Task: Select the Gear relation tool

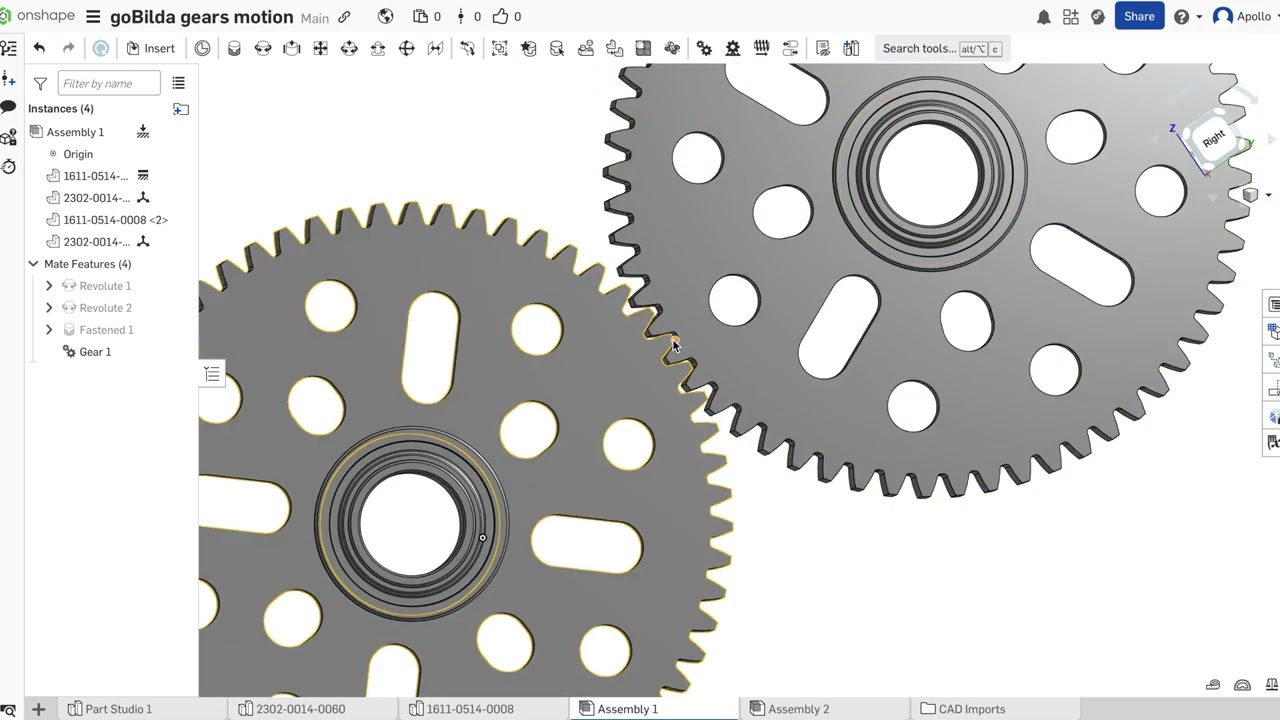Action: [704, 48]
